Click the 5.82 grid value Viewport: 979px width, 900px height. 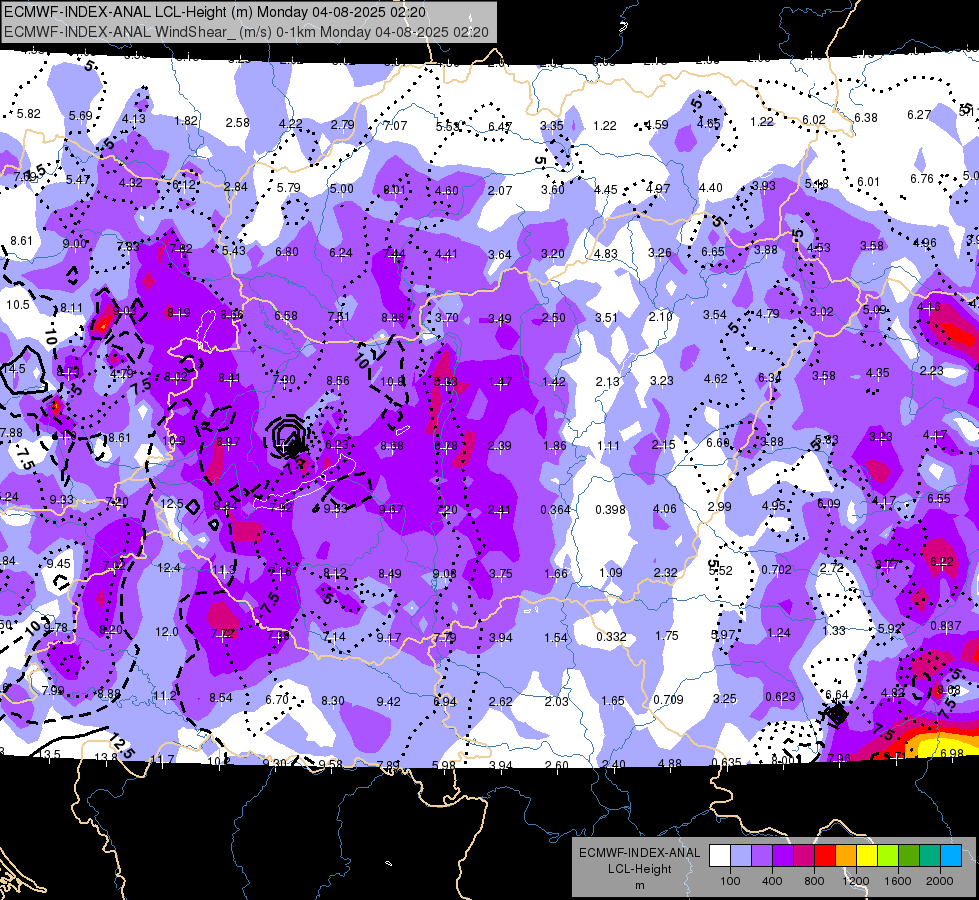pyautogui.click(x=28, y=114)
